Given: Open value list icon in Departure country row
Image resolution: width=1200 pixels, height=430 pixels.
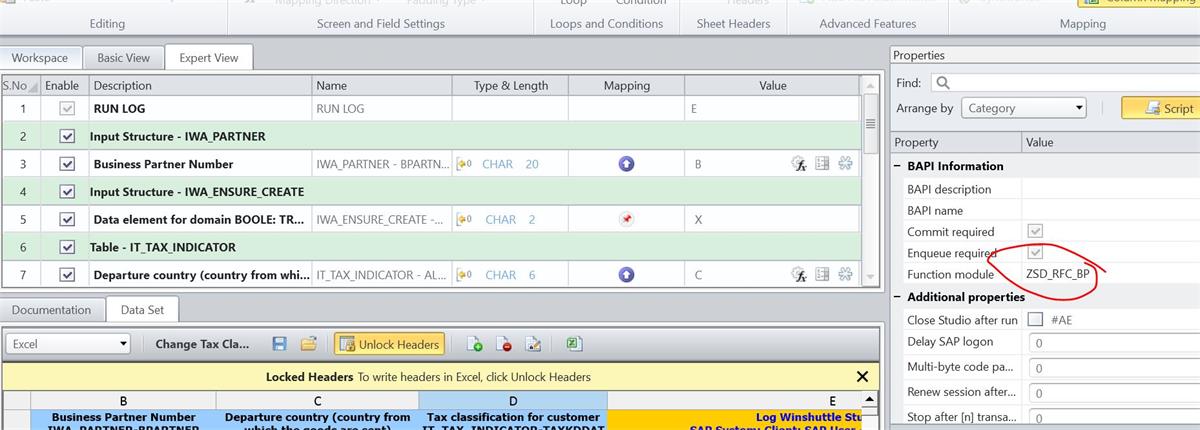Looking at the screenshot, I should coord(822,274).
